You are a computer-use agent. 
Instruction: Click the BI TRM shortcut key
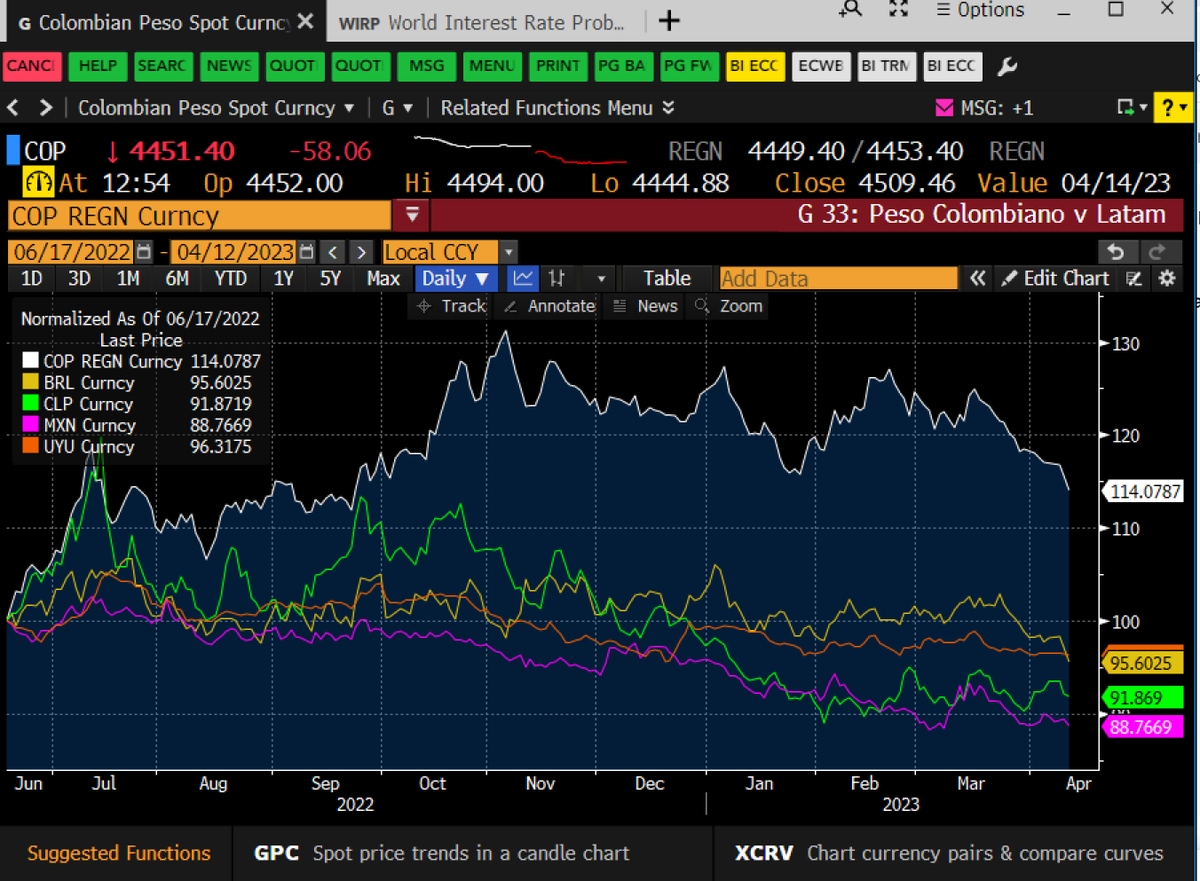[885, 66]
